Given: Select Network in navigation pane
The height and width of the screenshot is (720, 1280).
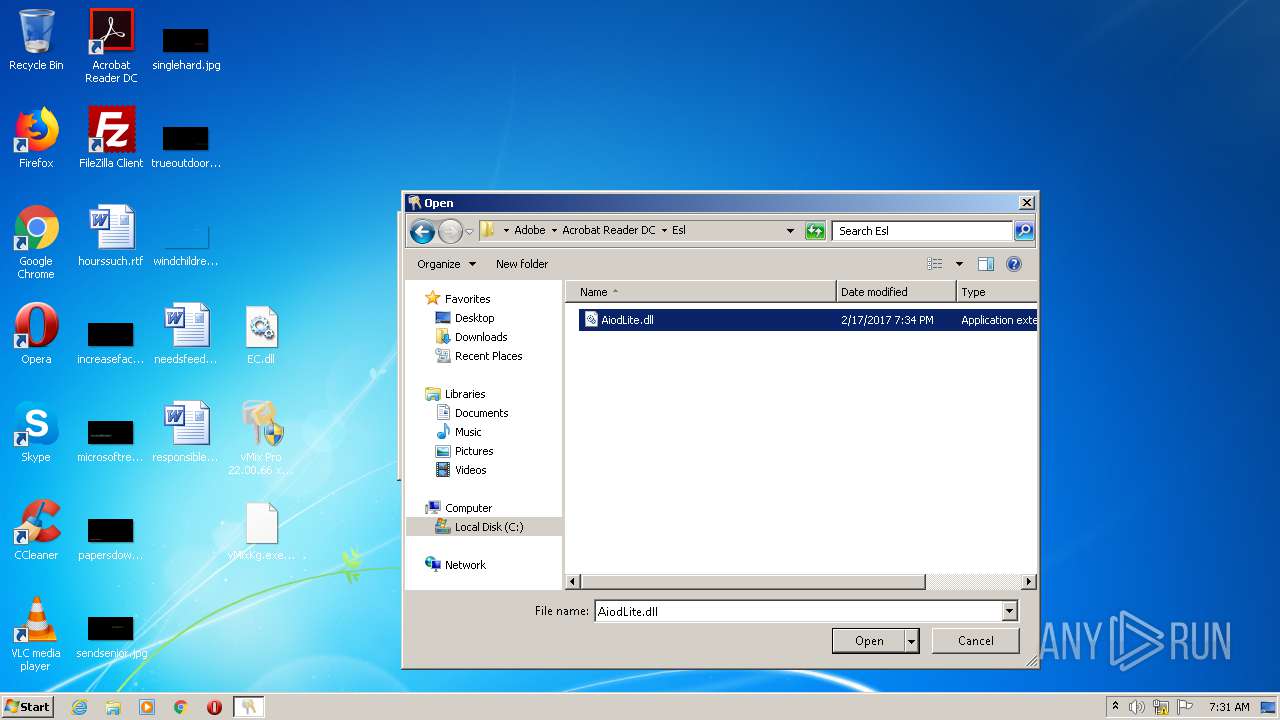Looking at the screenshot, I should point(465,565).
